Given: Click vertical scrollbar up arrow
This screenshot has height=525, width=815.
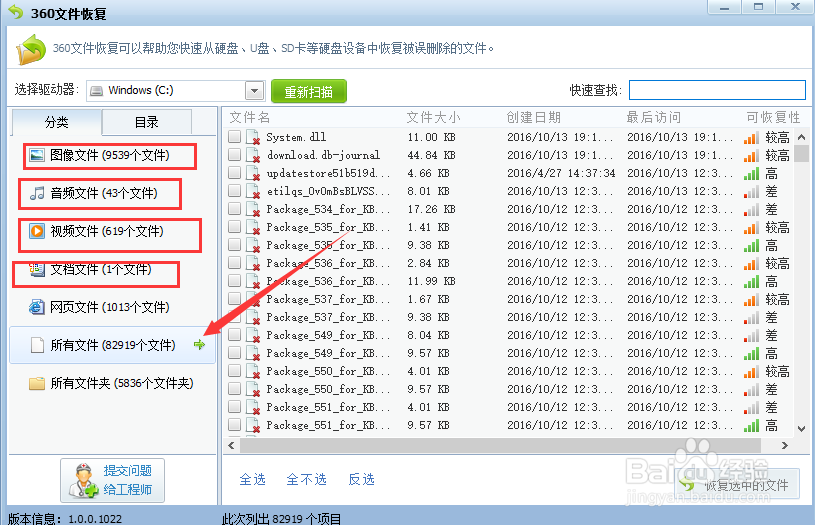Looking at the screenshot, I should 801,138.
